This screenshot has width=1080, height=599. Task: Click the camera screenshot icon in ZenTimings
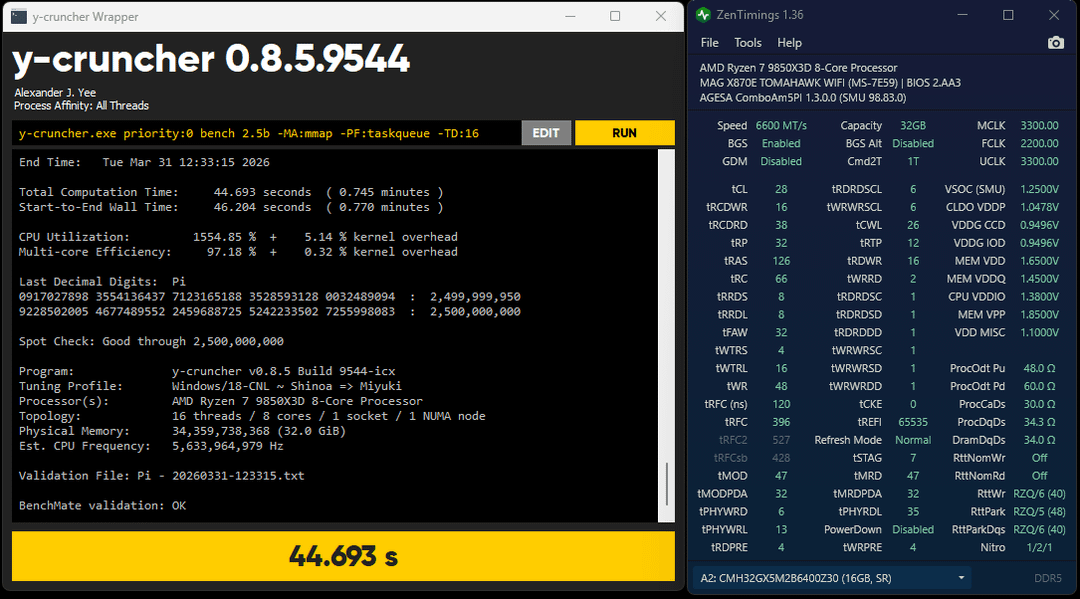(x=1055, y=43)
